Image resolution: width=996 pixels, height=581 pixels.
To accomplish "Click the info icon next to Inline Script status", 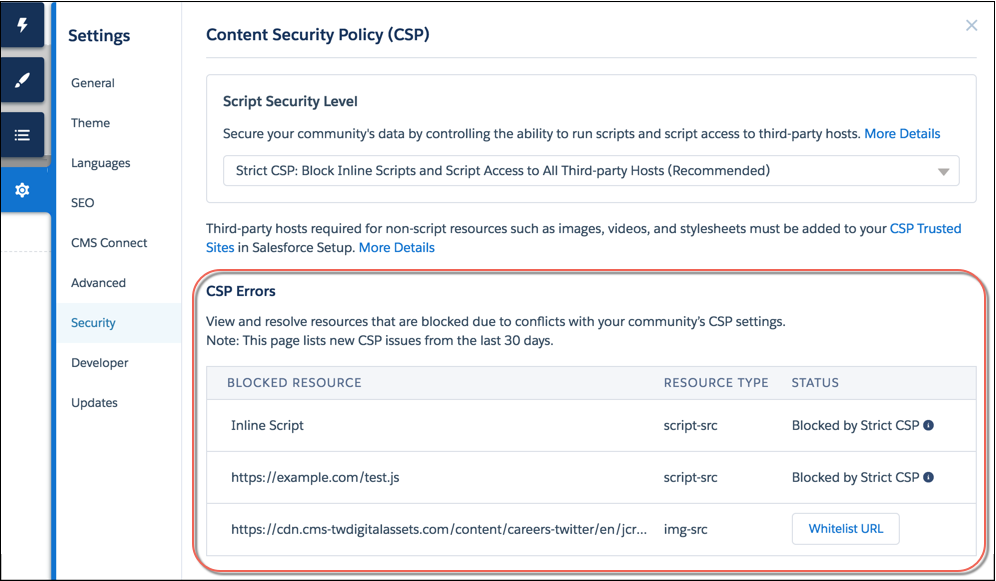I will (x=928, y=425).
